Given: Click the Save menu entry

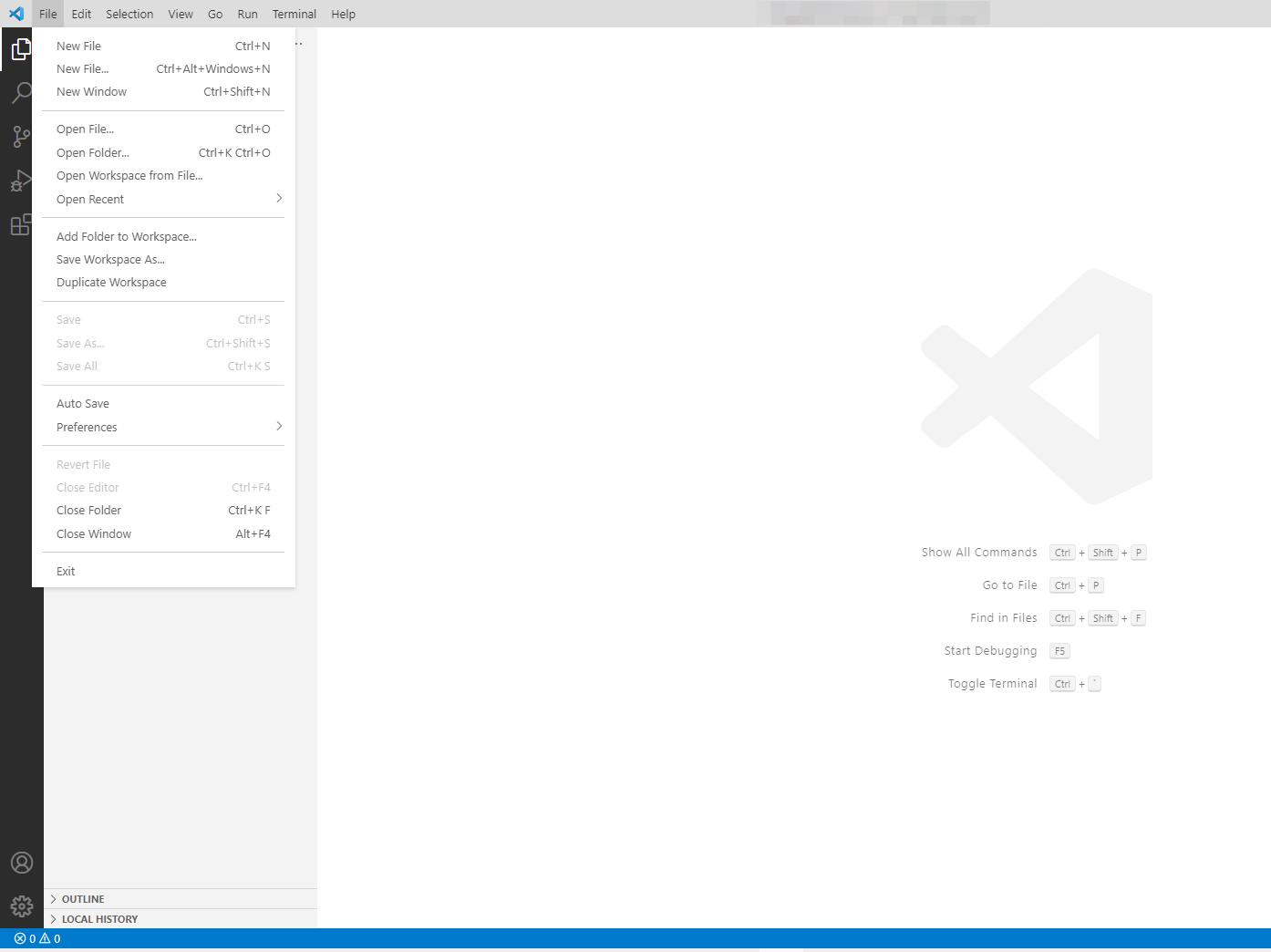Looking at the screenshot, I should pyautogui.click(x=164, y=320).
